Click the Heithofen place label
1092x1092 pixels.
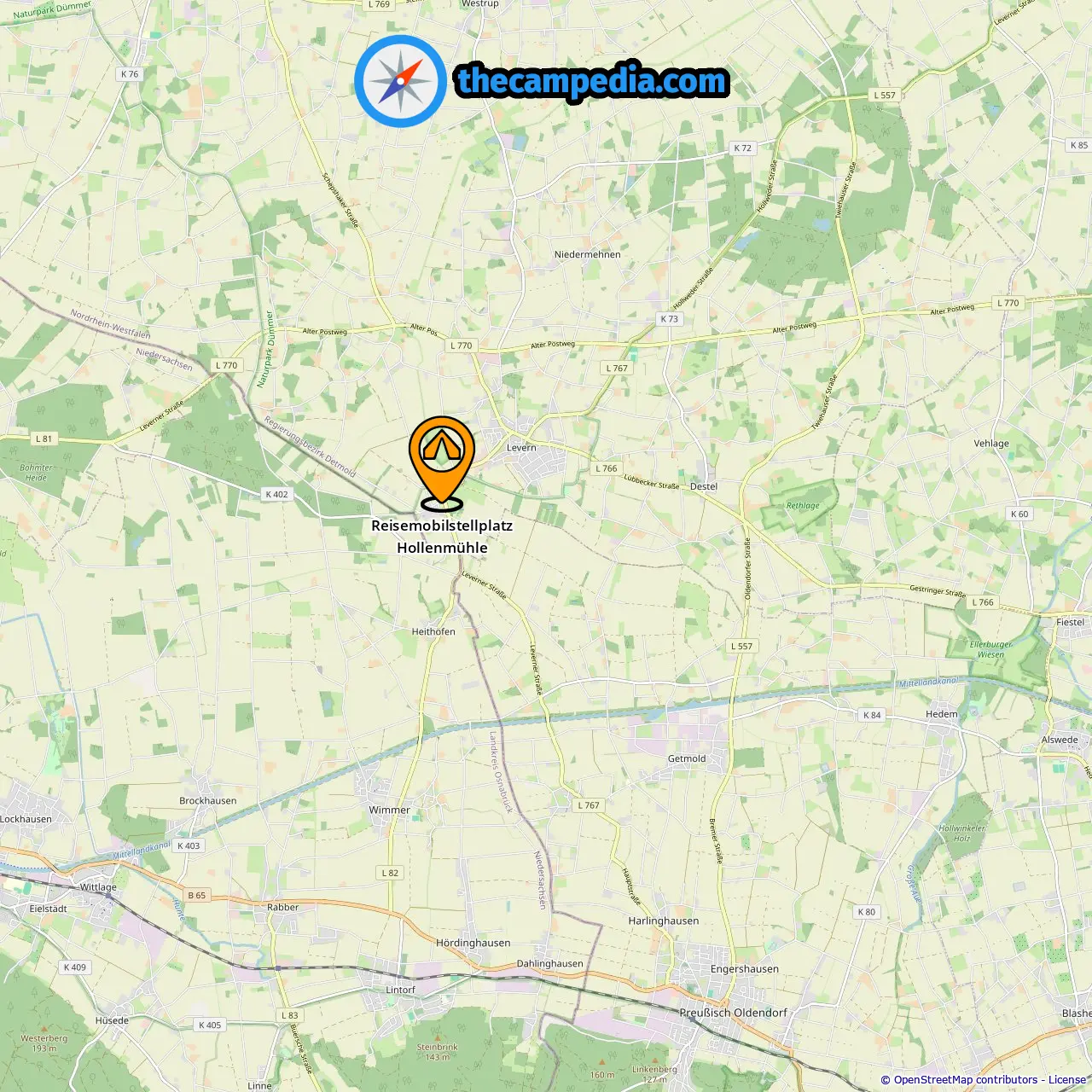pos(433,631)
